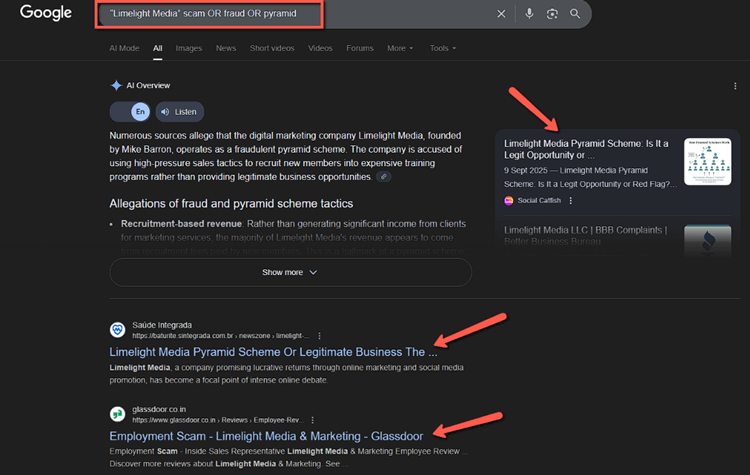Switch to the News tab
750x475 pixels.
[x=226, y=48]
